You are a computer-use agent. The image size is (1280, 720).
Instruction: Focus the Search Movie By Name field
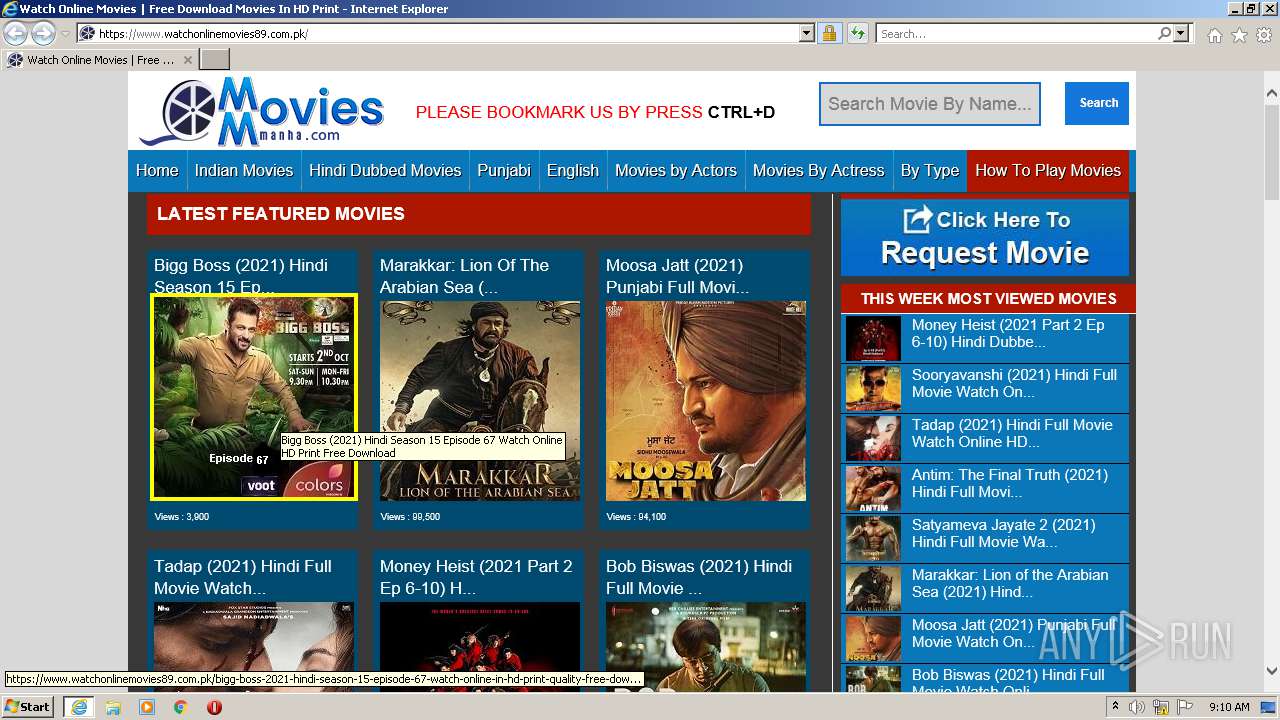point(930,104)
